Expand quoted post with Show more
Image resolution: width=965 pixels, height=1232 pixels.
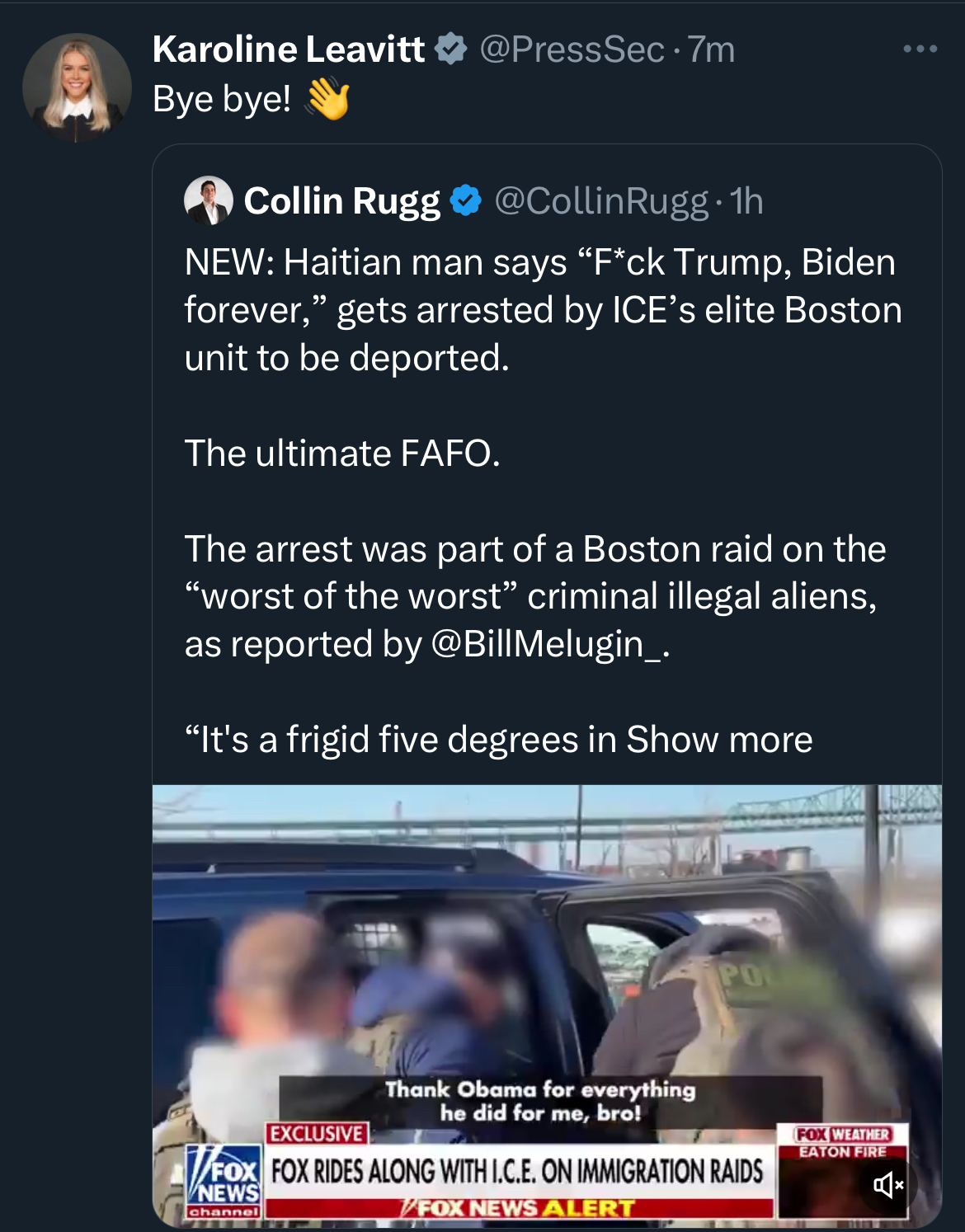(719, 740)
